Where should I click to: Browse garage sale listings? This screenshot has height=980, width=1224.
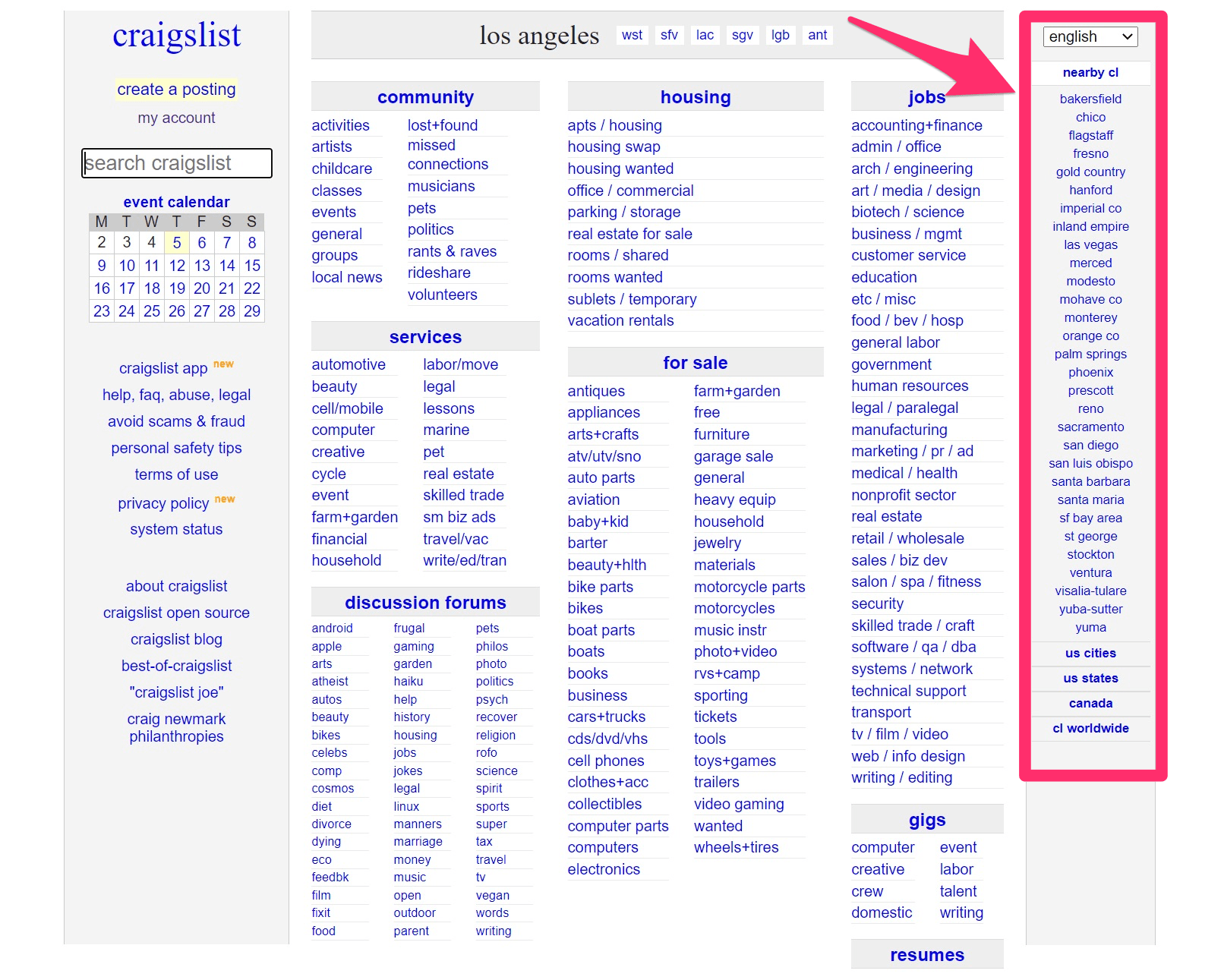pyautogui.click(x=733, y=456)
